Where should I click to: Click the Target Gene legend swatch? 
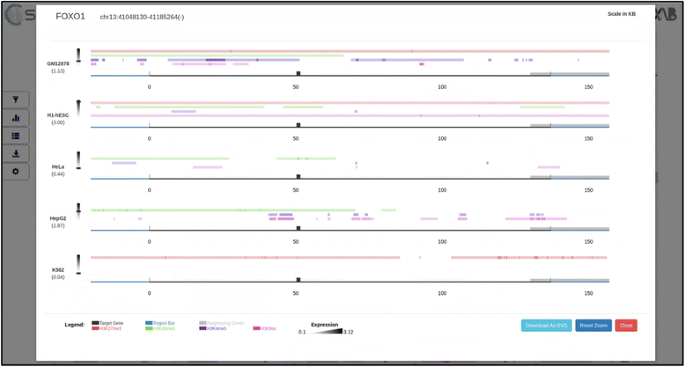coord(95,322)
